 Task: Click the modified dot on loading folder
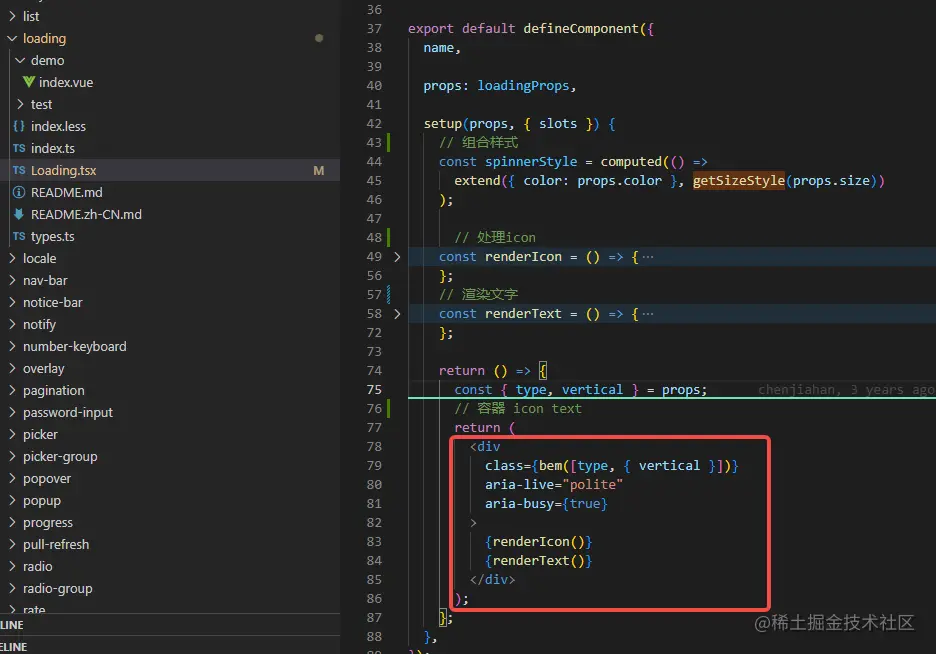click(319, 38)
